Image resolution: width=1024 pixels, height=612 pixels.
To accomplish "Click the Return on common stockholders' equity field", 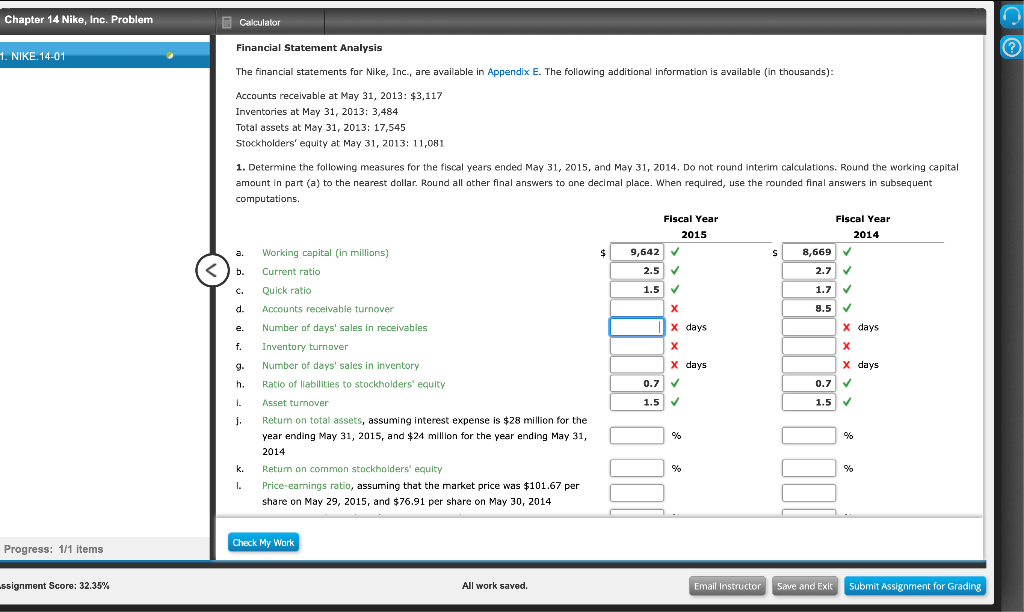I will [637, 467].
